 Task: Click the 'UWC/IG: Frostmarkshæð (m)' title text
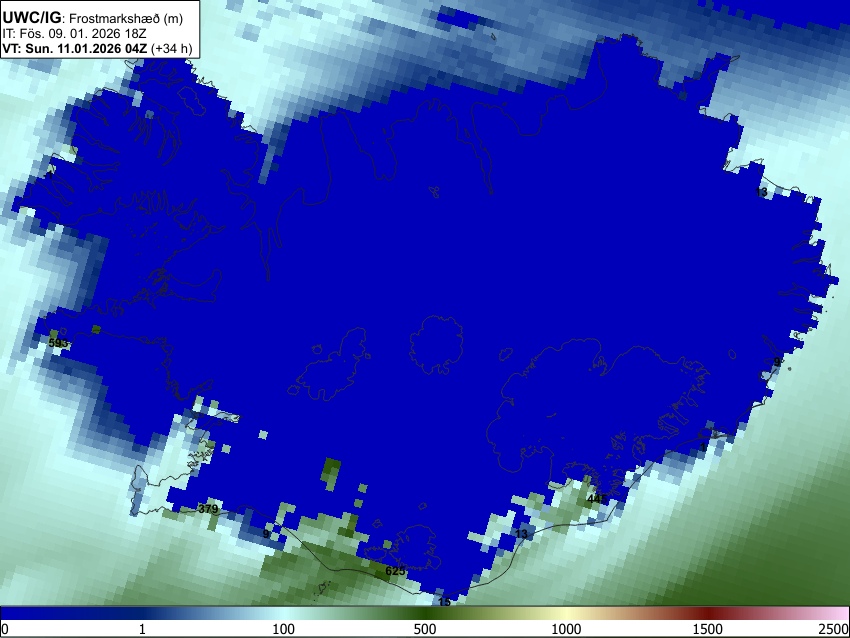click(93, 18)
